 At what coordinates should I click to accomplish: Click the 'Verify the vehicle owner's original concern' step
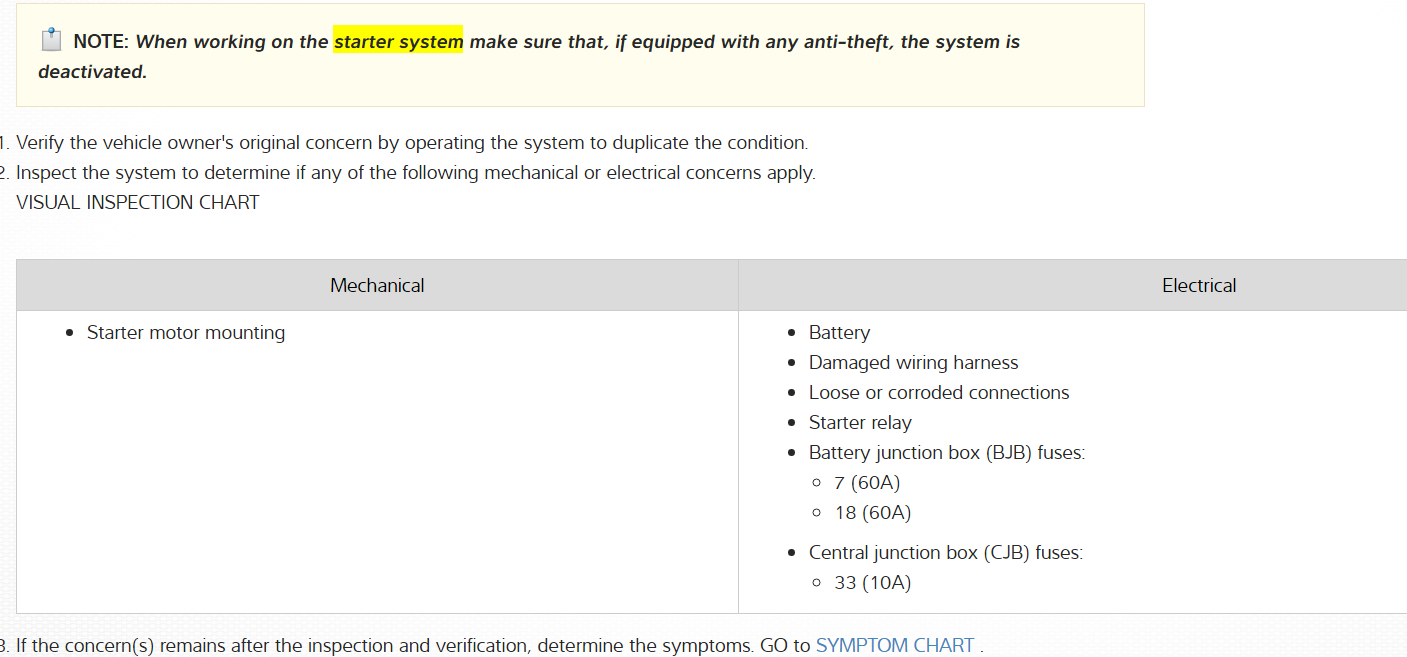[x=411, y=143]
